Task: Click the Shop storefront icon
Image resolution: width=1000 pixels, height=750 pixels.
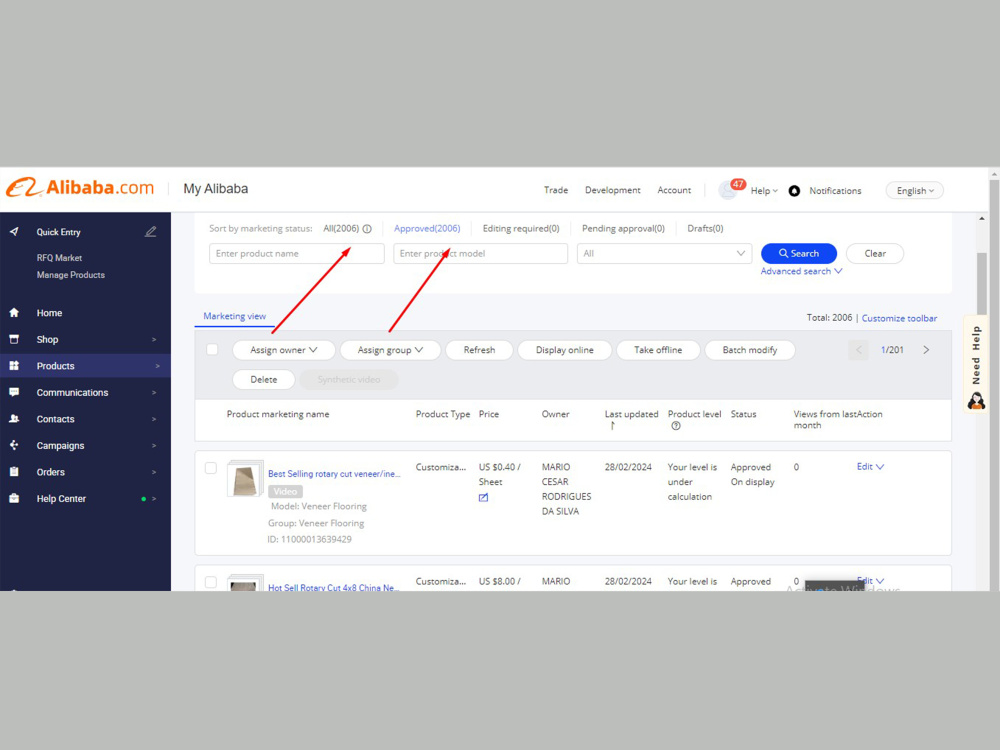Action: coord(14,339)
